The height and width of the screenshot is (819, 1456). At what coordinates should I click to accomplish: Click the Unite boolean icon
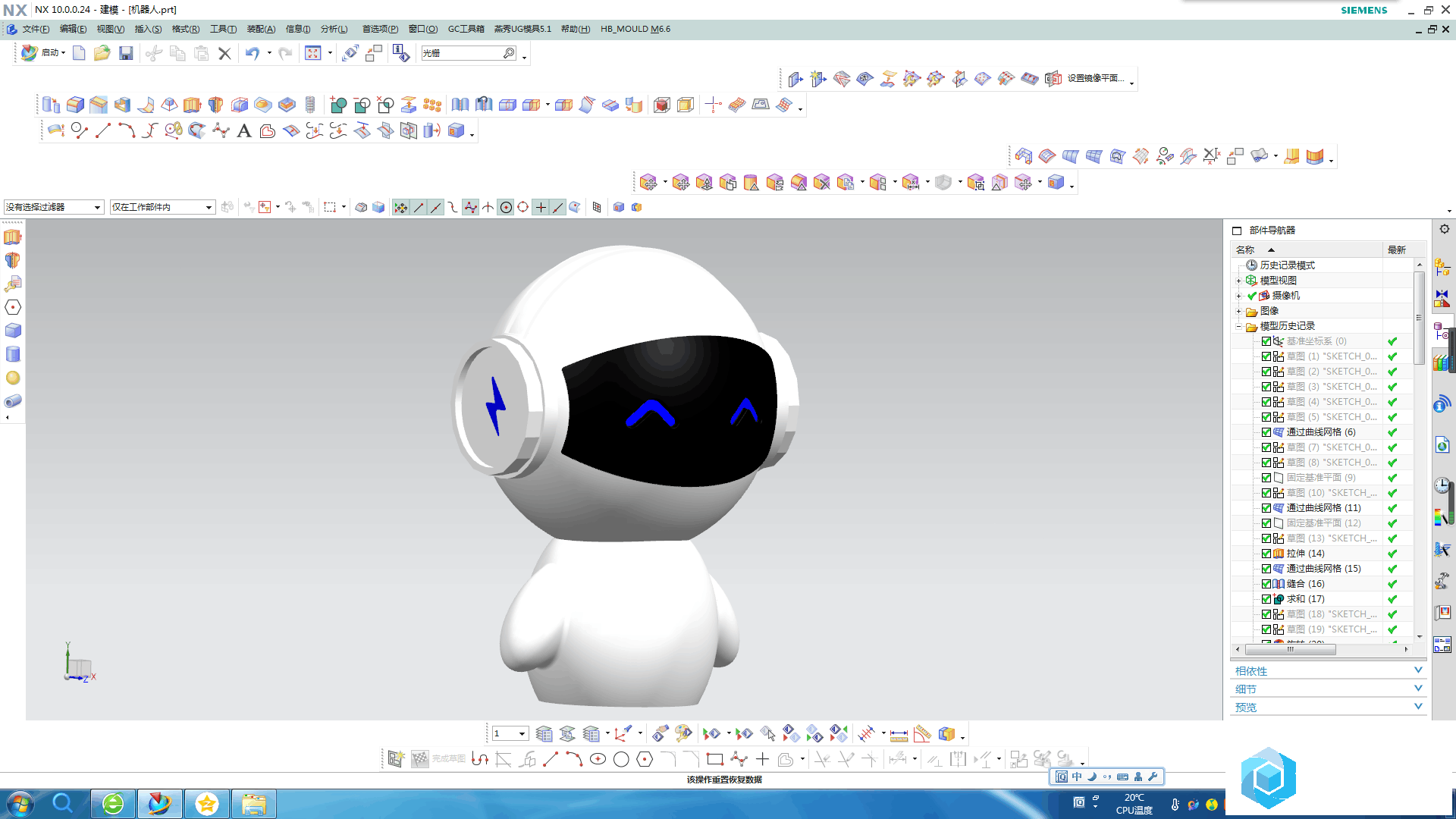coord(338,105)
